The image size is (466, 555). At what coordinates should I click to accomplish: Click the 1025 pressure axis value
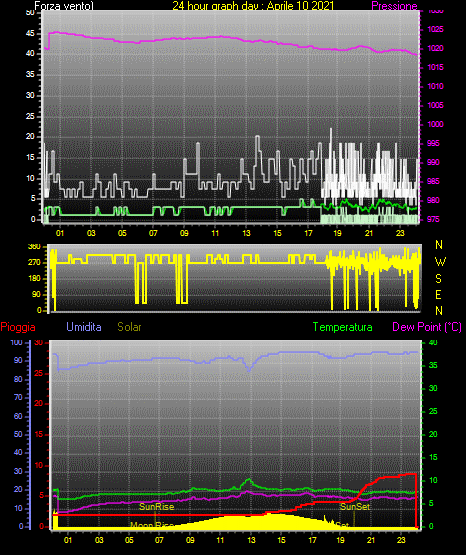pos(435,29)
